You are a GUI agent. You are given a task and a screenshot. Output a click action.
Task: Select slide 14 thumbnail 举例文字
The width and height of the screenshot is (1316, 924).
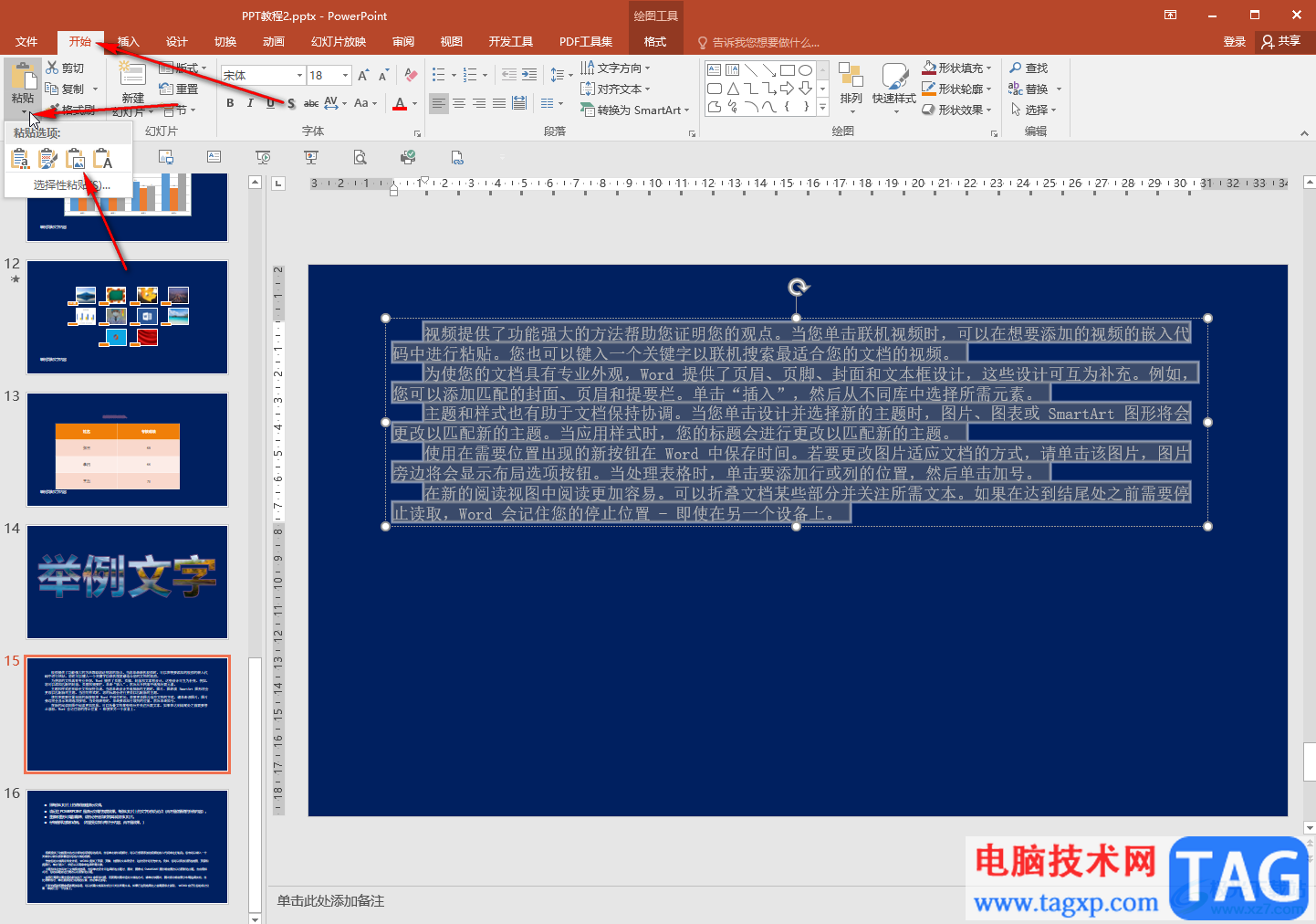127,582
